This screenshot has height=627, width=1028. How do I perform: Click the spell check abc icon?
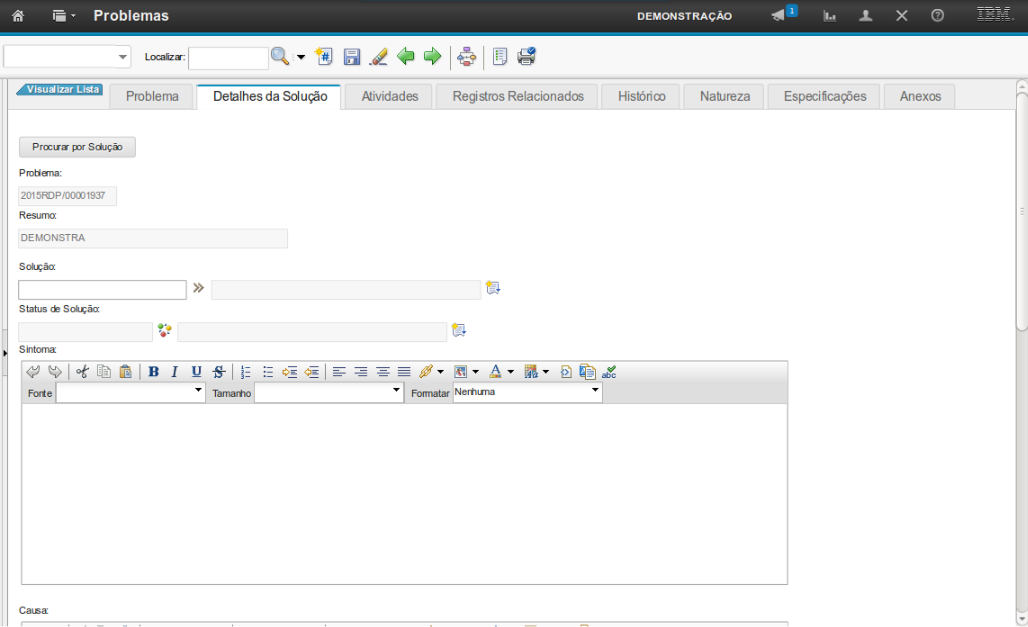pyautogui.click(x=609, y=372)
